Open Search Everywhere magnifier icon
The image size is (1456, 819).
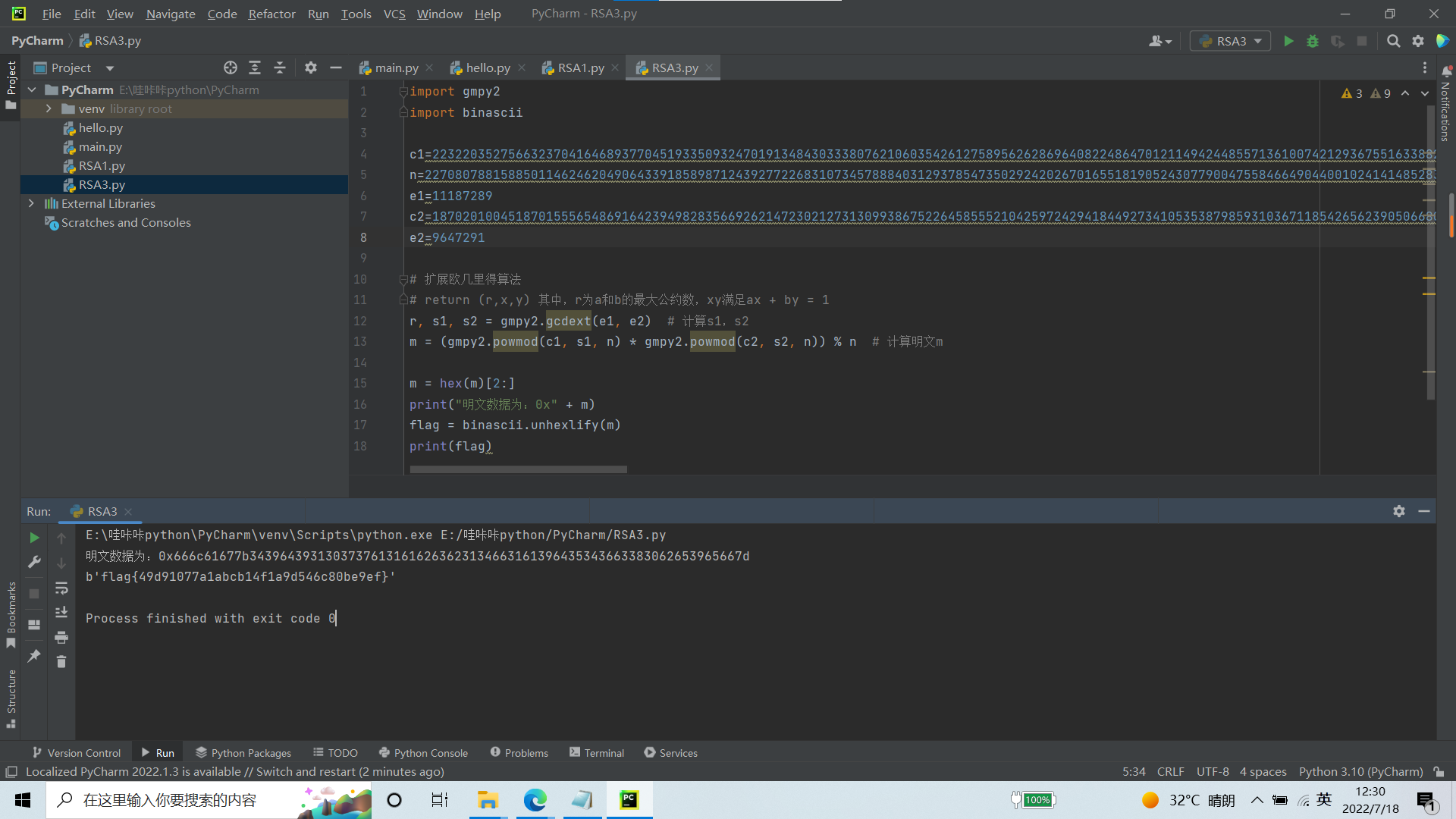(x=1393, y=41)
